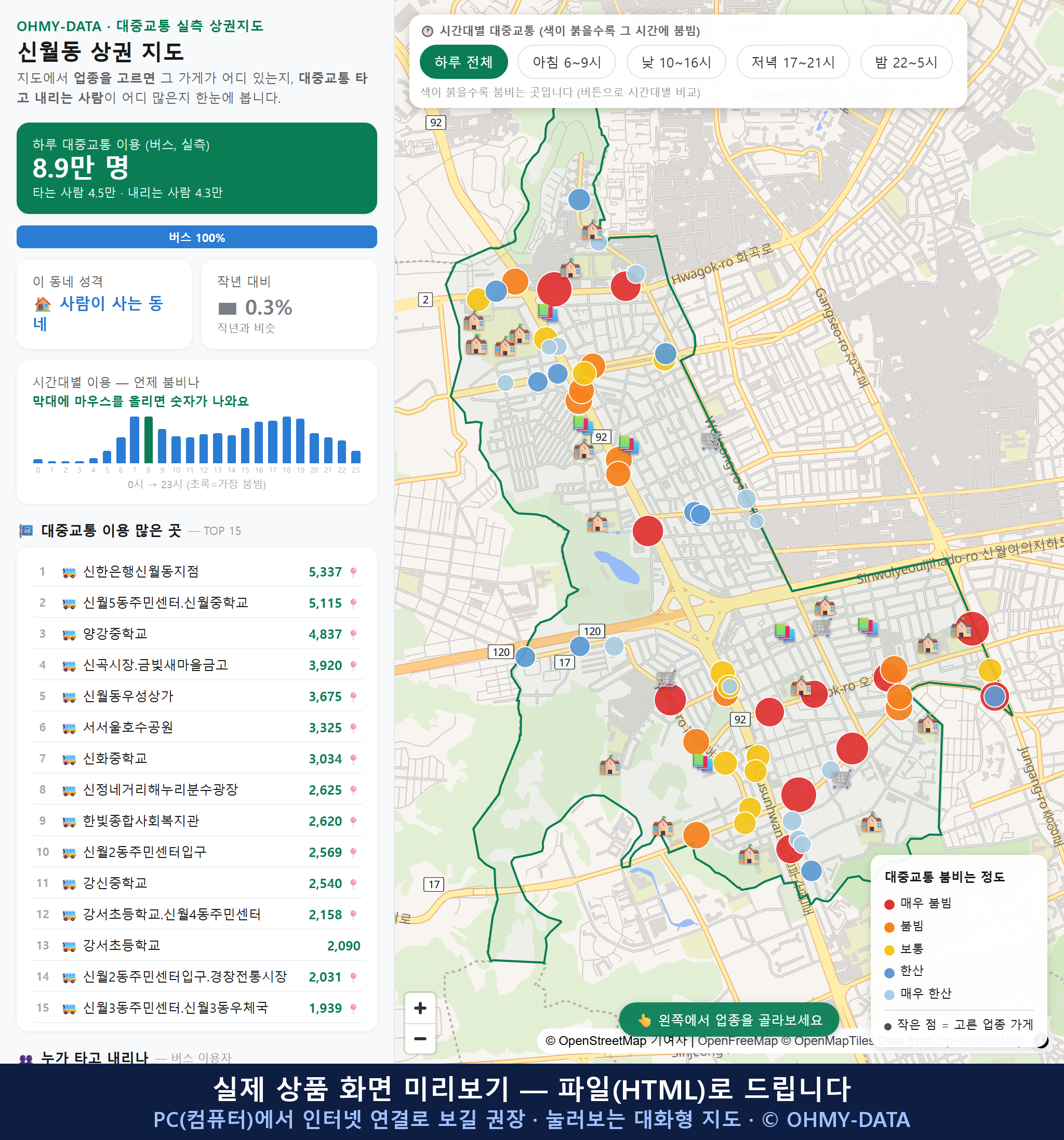Click pin icon for 신정네거리해누리분수광장
The width and height of the screenshot is (1064, 1140).
353,790
